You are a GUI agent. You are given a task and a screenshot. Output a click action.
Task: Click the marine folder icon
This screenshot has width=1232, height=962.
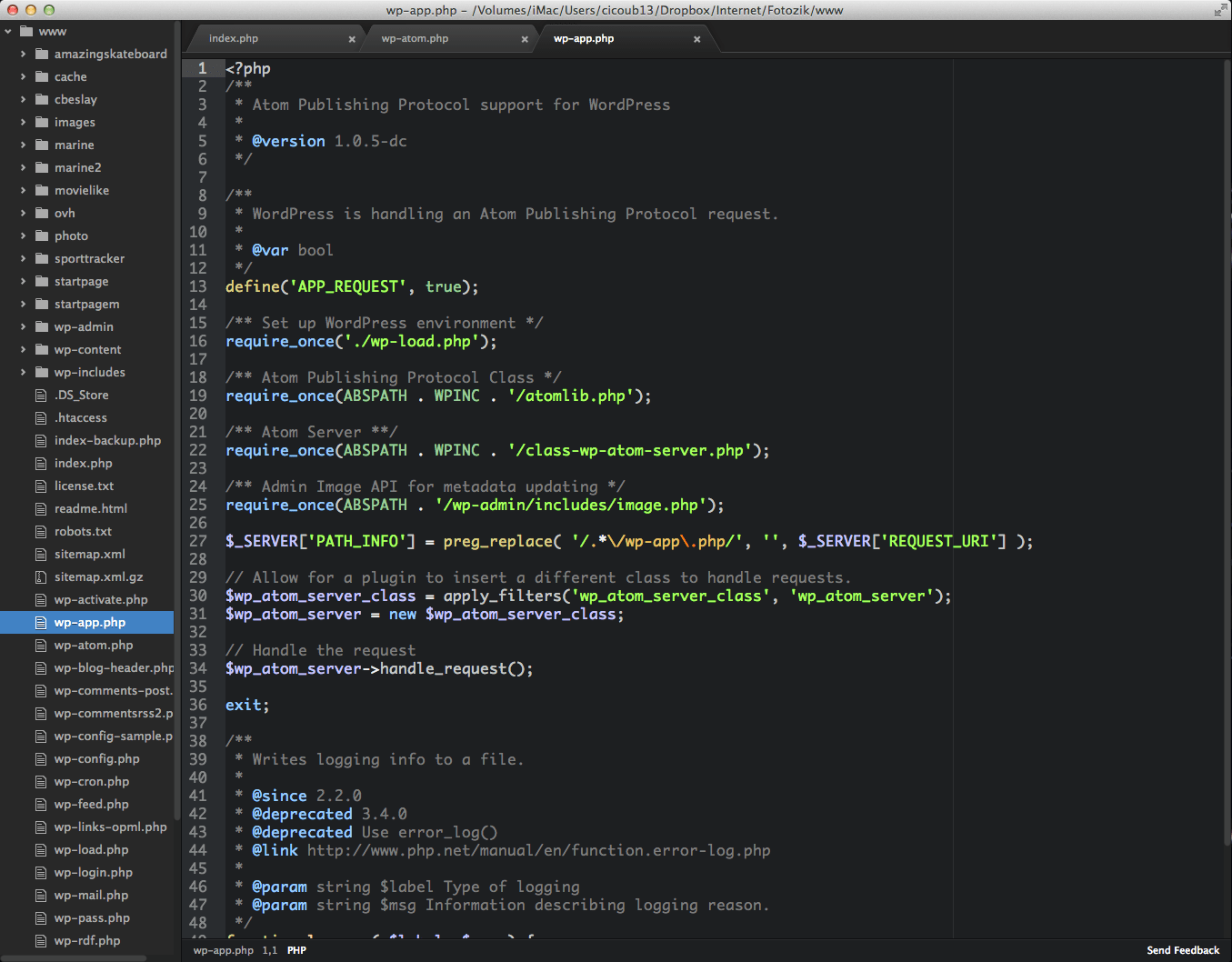point(42,145)
